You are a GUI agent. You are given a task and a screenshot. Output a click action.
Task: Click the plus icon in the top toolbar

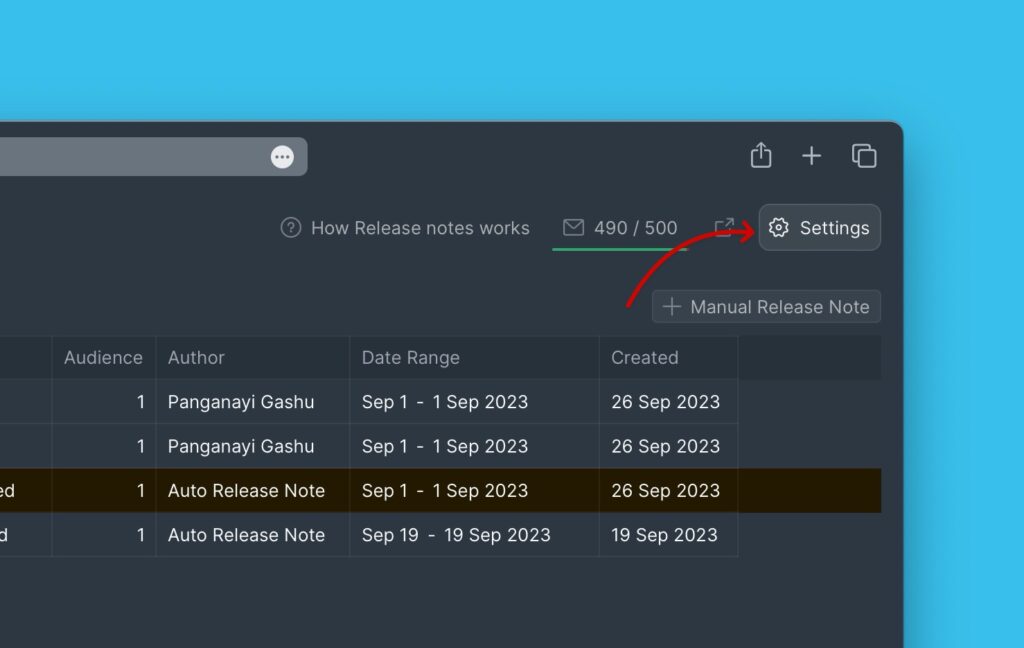(811, 156)
